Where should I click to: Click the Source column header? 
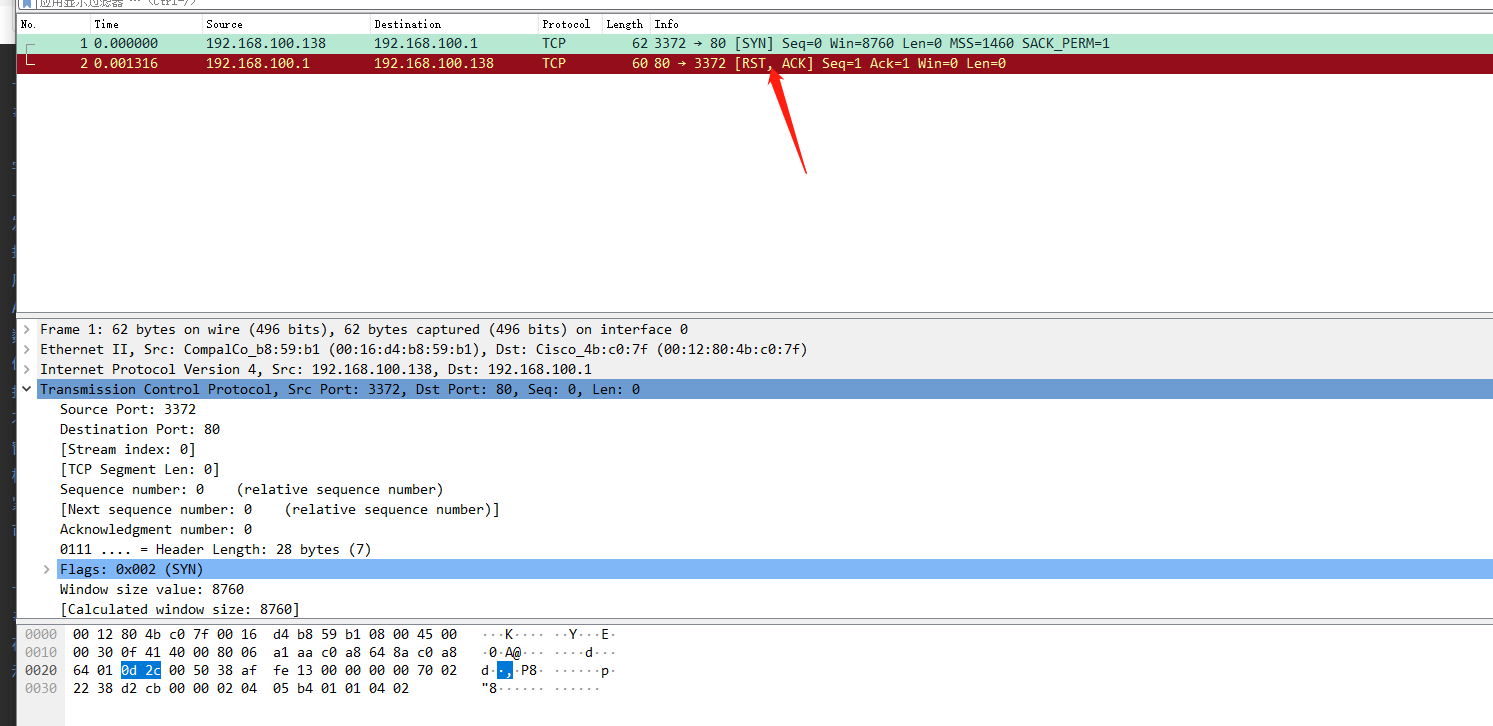[224, 24]
